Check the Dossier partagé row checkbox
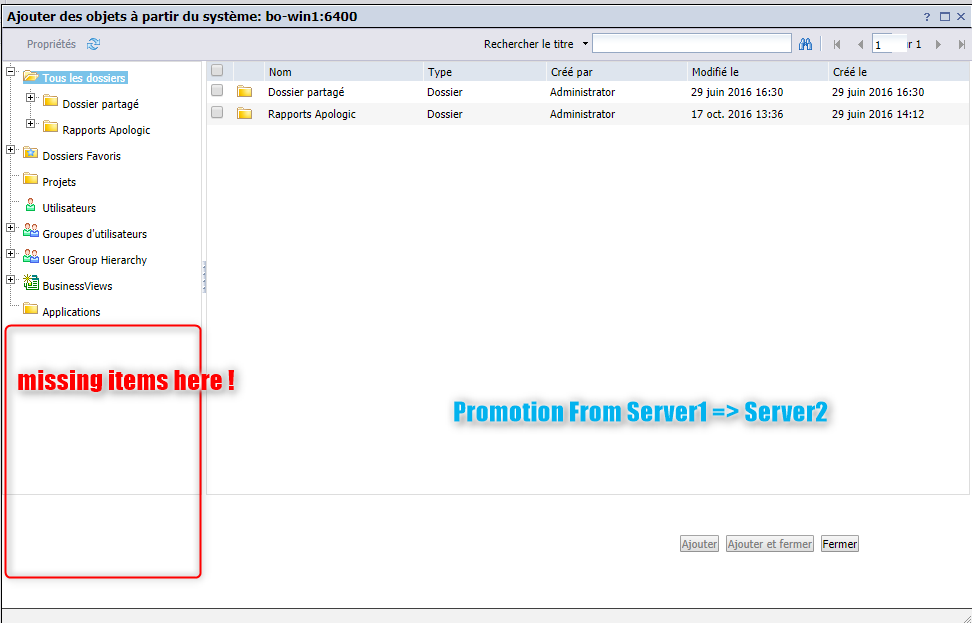 click(x=217, y=91)
